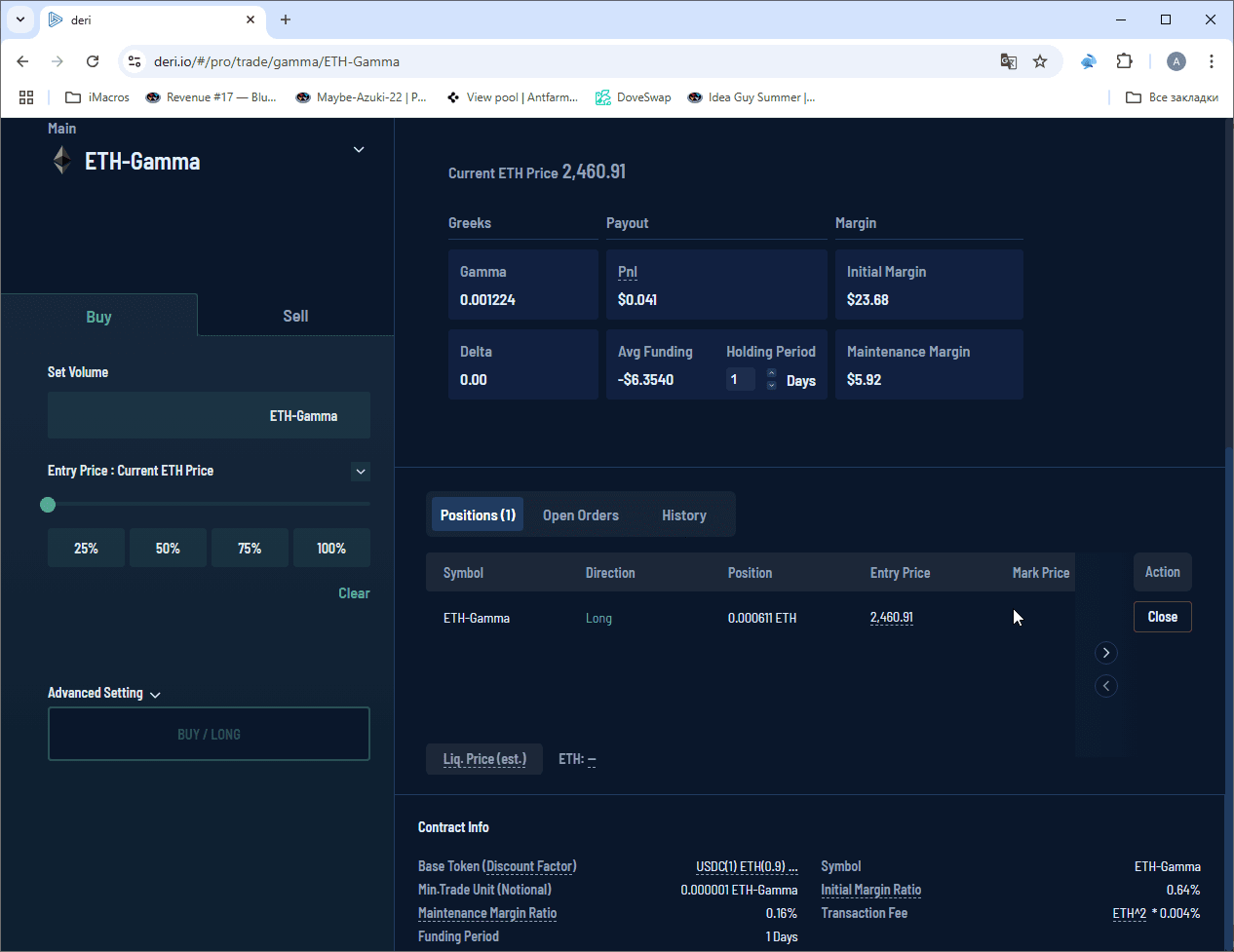1234x952 pixels.
Task: Open the Idea Guy Summer bookmark
Action: [x=752, y=97]
